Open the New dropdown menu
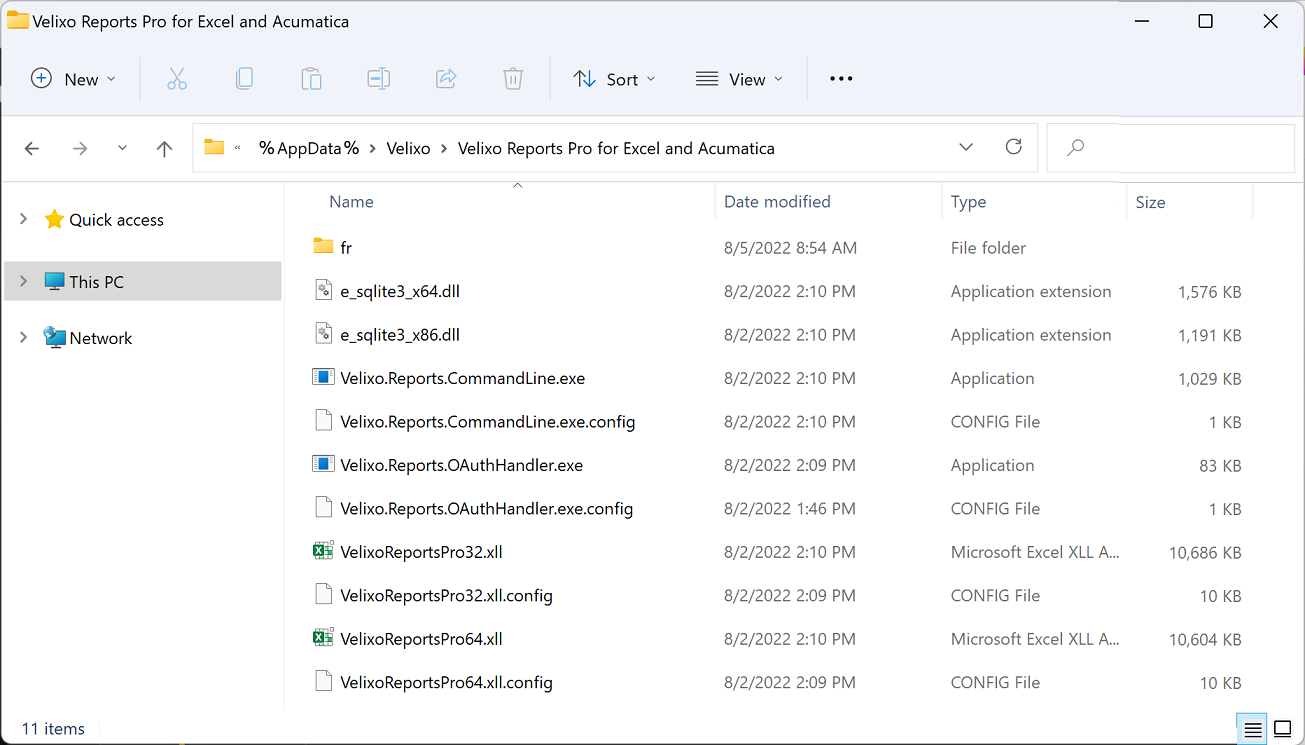1305x745 pixels. (74, 79)
